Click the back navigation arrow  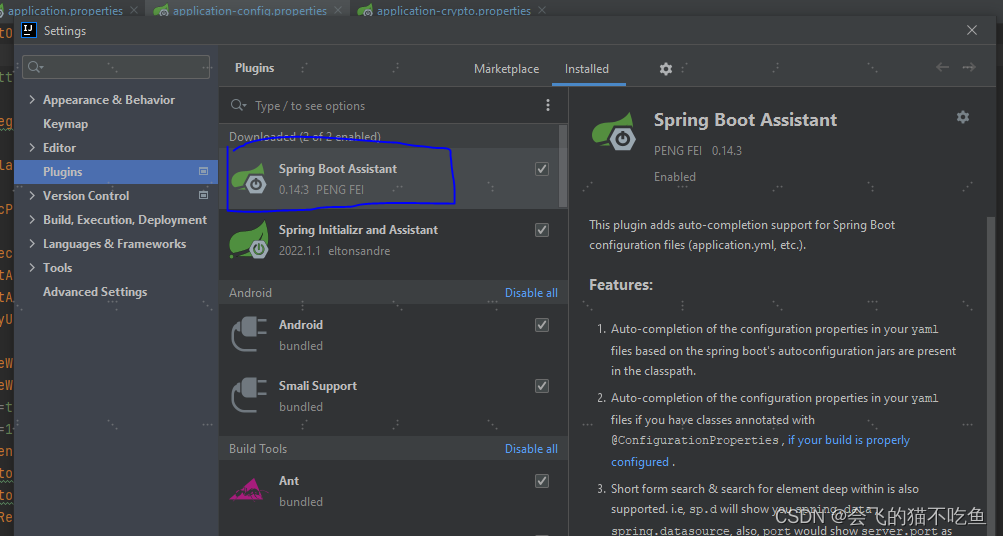942,67
